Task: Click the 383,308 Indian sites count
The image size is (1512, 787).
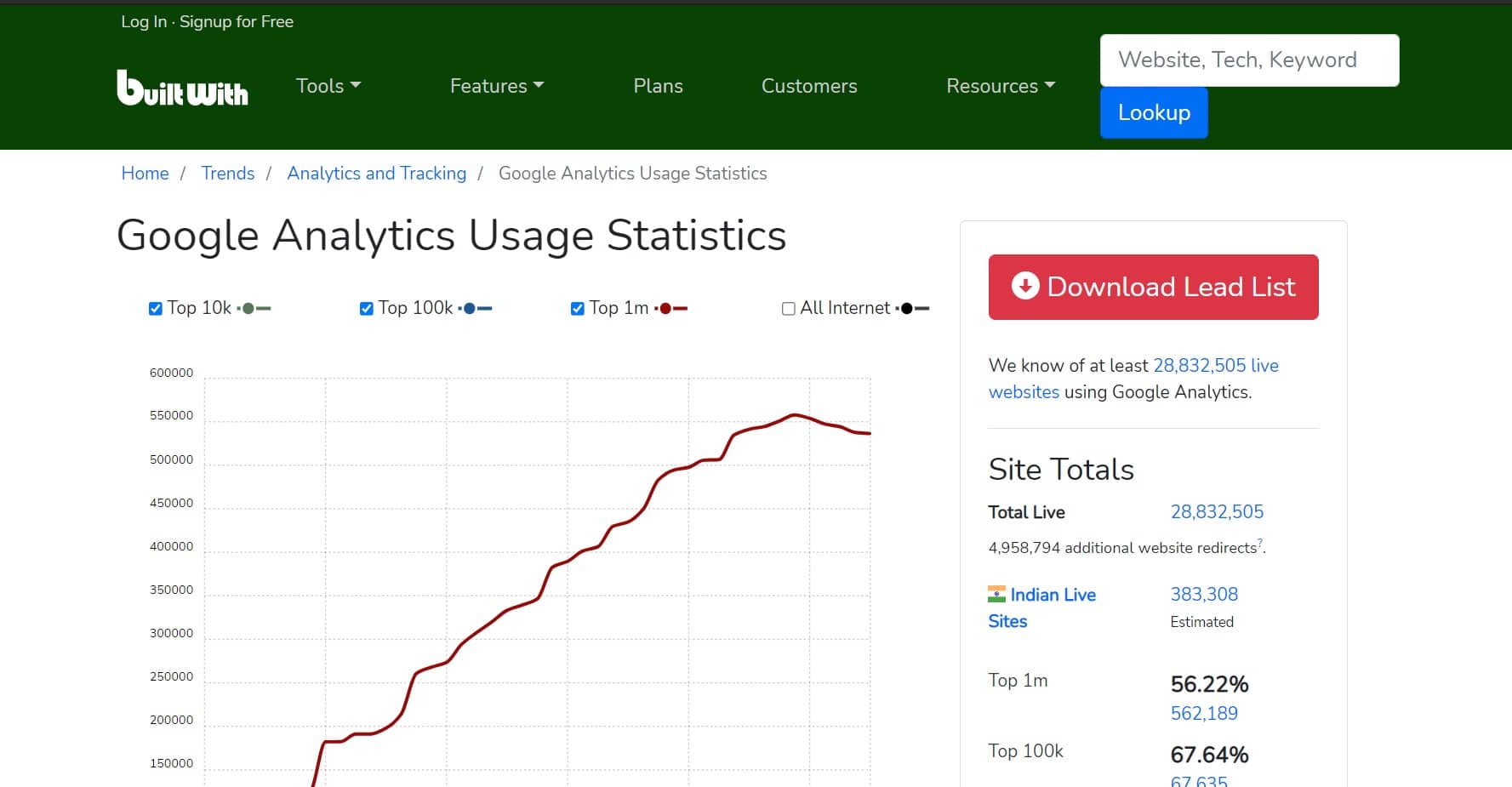Action: [1204, 594]
